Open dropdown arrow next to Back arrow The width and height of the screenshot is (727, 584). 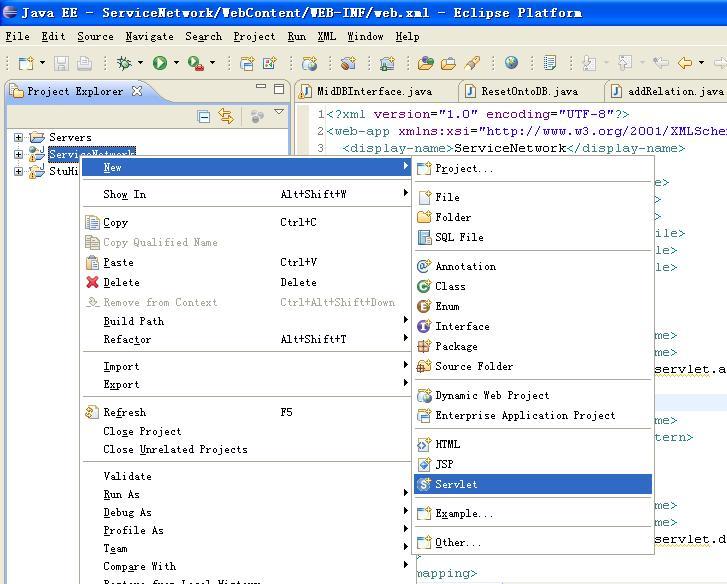coord(701,62)
